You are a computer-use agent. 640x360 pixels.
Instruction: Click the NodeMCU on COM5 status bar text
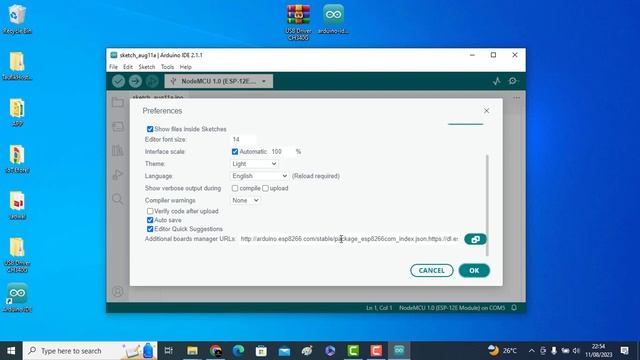click(x=452, y=308)
